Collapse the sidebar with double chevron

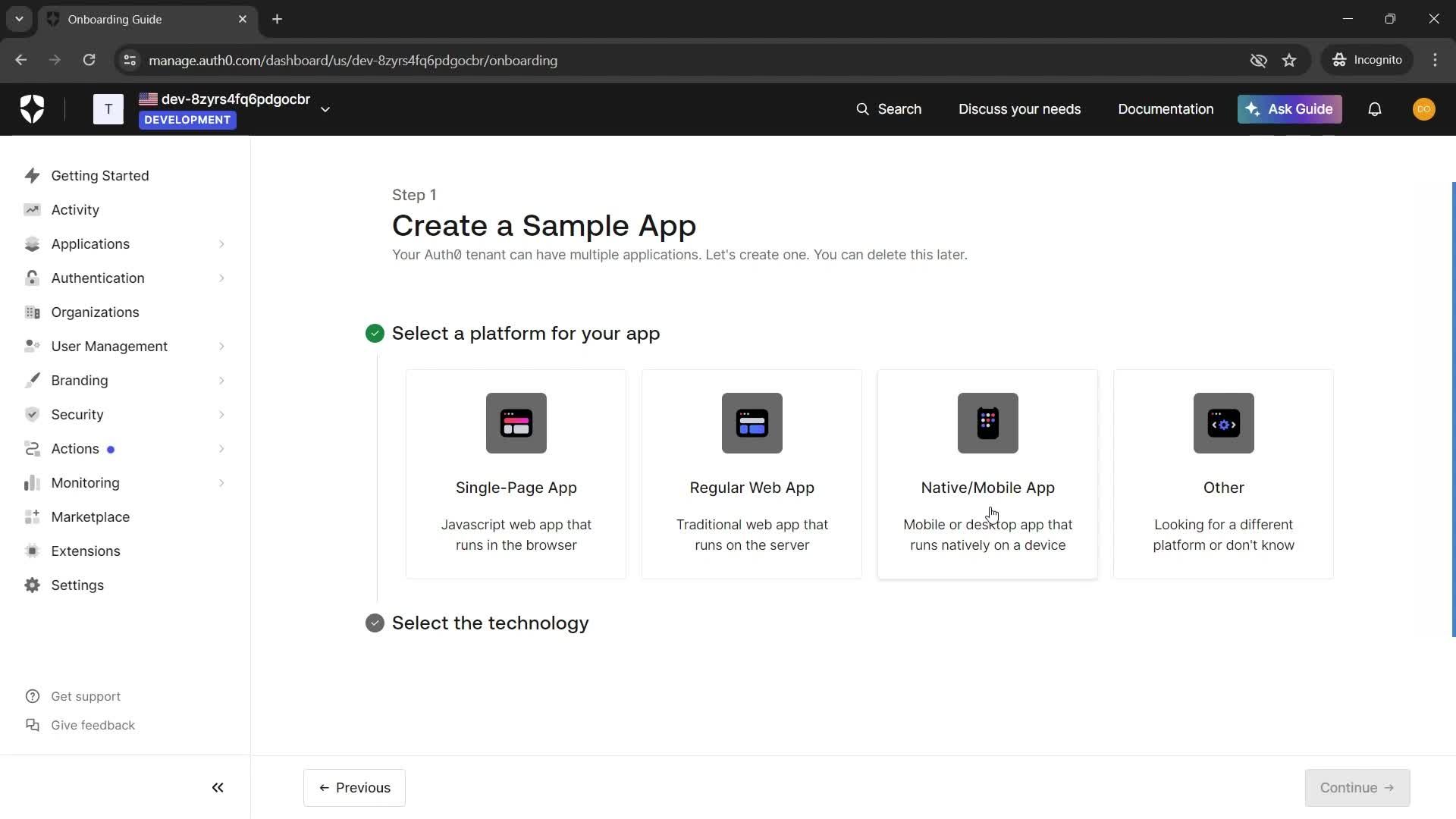pos(218,787)
